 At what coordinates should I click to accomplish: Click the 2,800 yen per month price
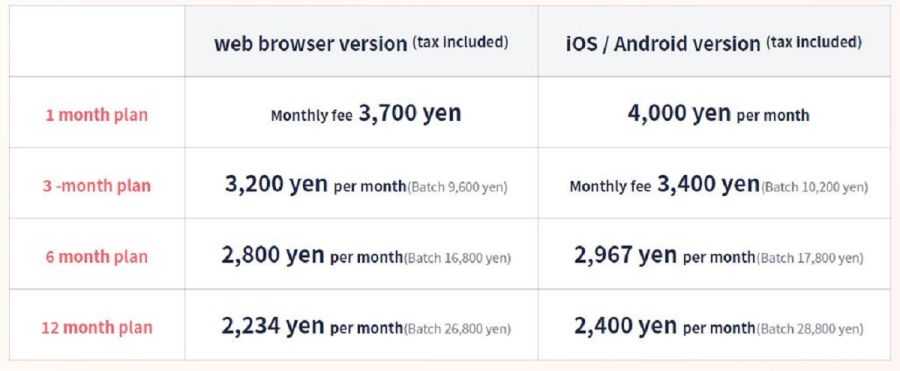pyautogui.click(x=312, y=256)
